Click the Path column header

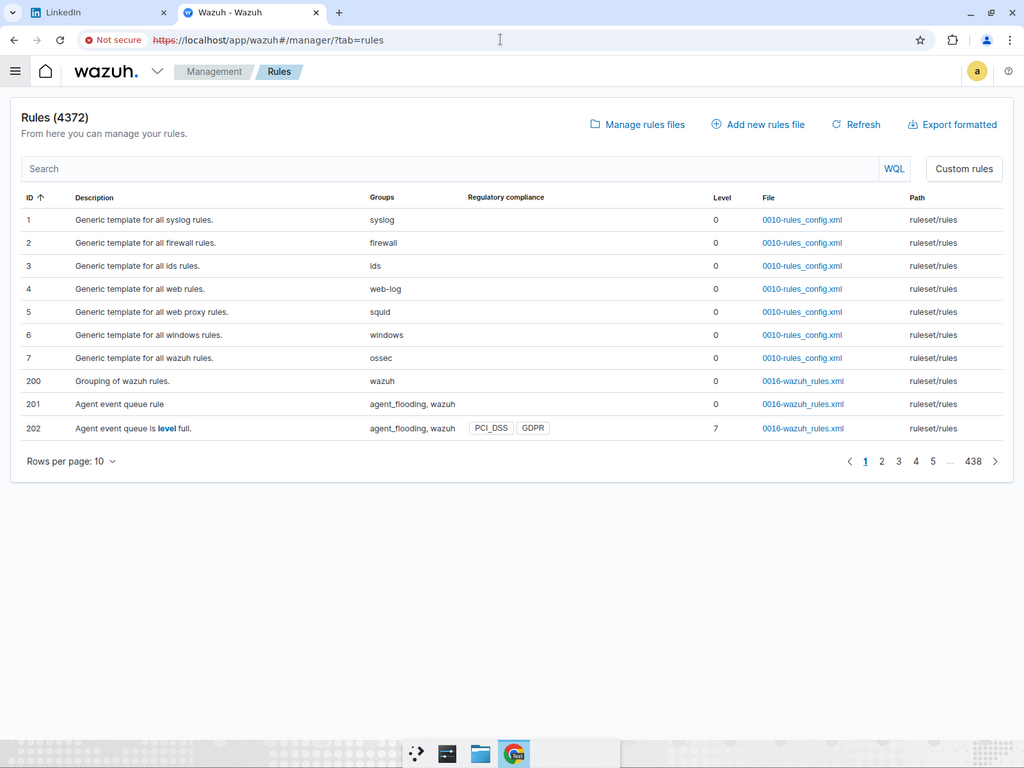coord(917,197)
